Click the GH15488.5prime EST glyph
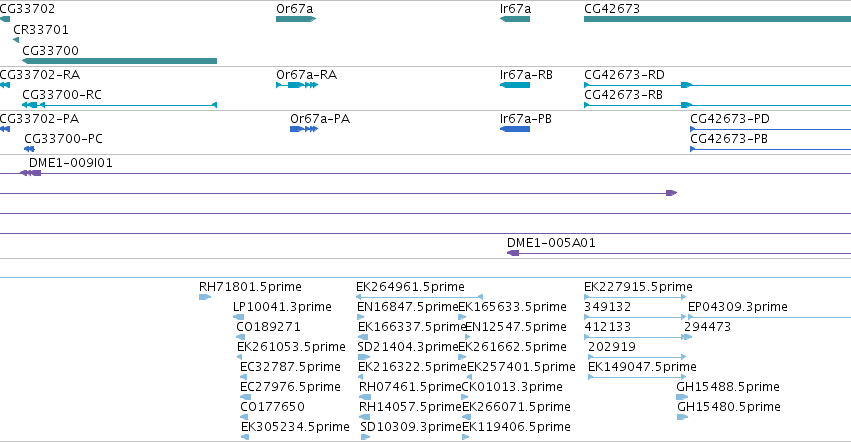This screenshot has width=851, height=442. [x=682, y=397]
